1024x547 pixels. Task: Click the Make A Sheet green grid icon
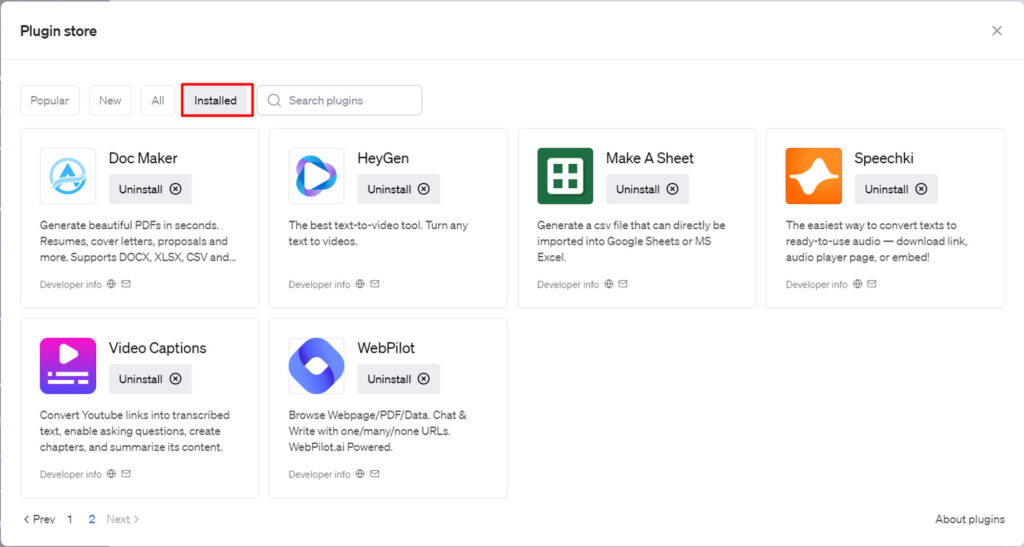(565, 176)
